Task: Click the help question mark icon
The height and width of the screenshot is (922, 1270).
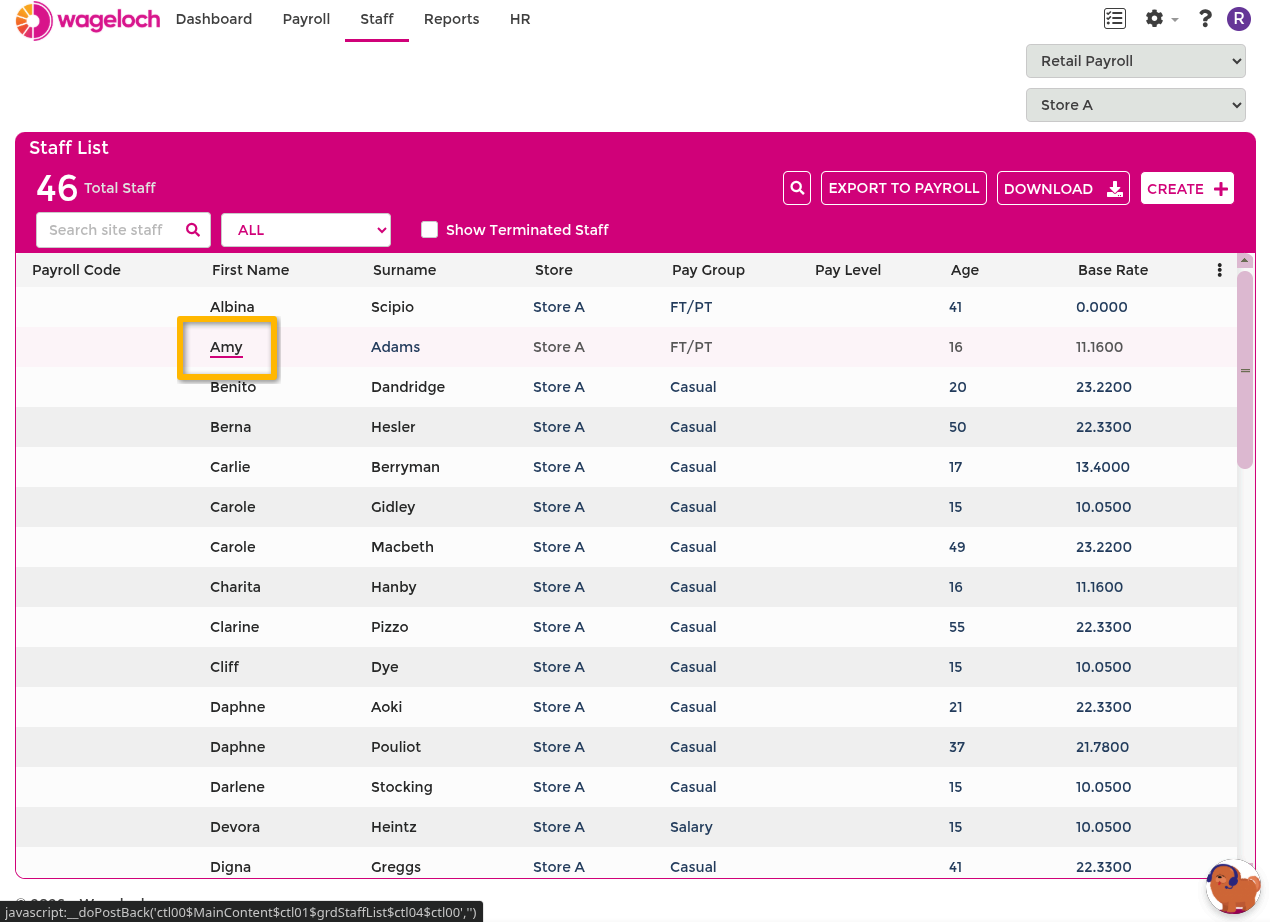Action: [x=1205, y=19]
